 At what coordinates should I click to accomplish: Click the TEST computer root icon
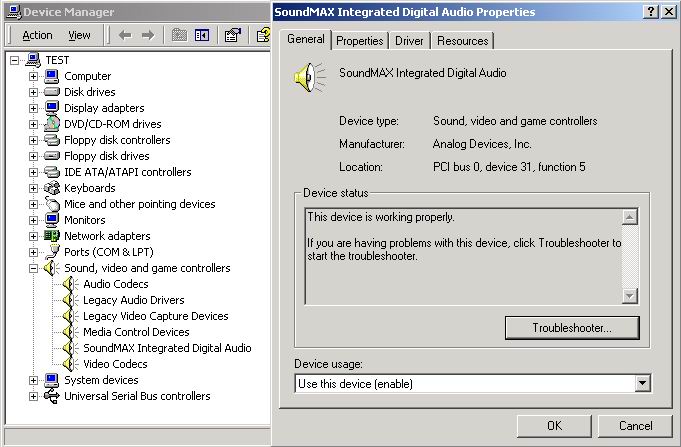click(33, 60)
